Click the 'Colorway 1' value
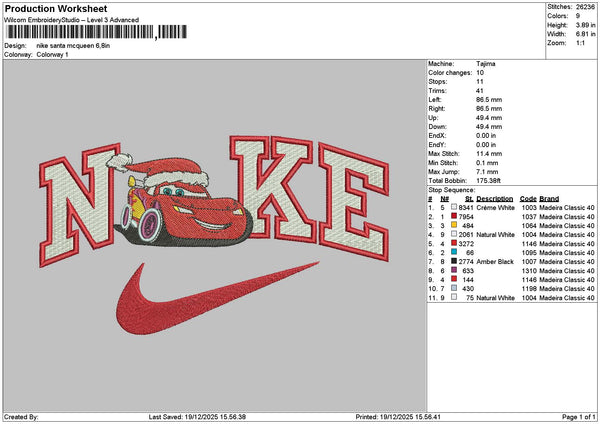Viewport: 600px width, 424px height. (52, 55)
